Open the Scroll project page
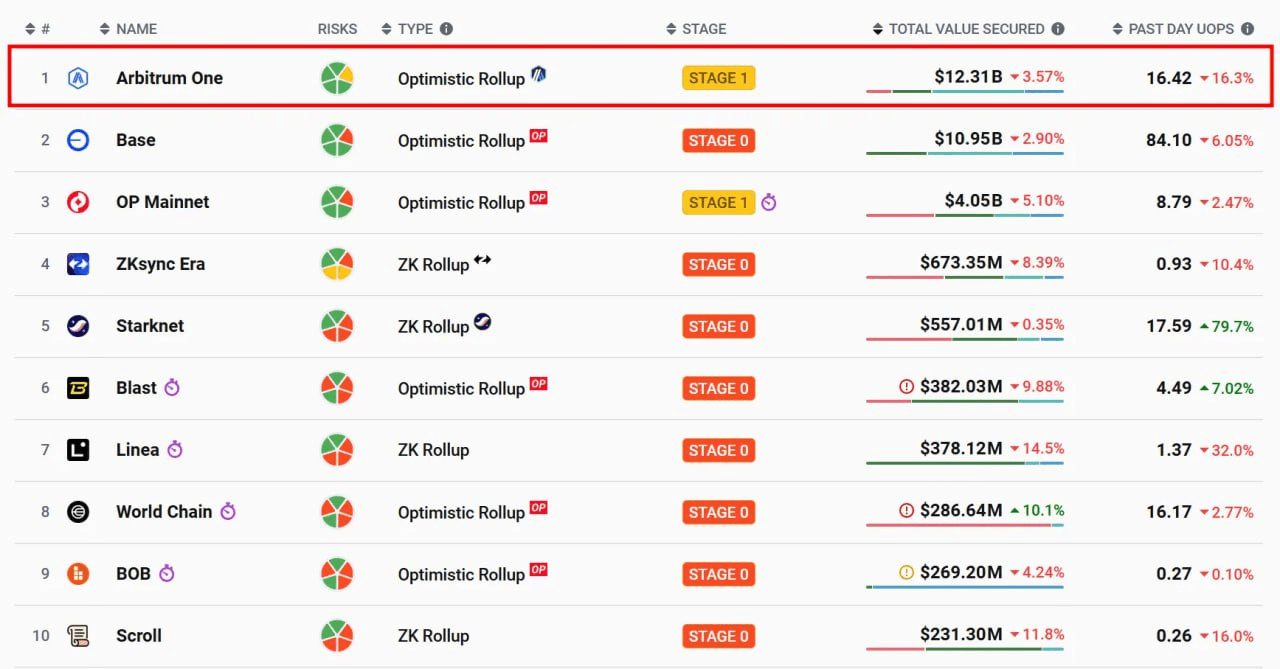The height and width of the screenshot is (669, 1280). coord(139,635)
